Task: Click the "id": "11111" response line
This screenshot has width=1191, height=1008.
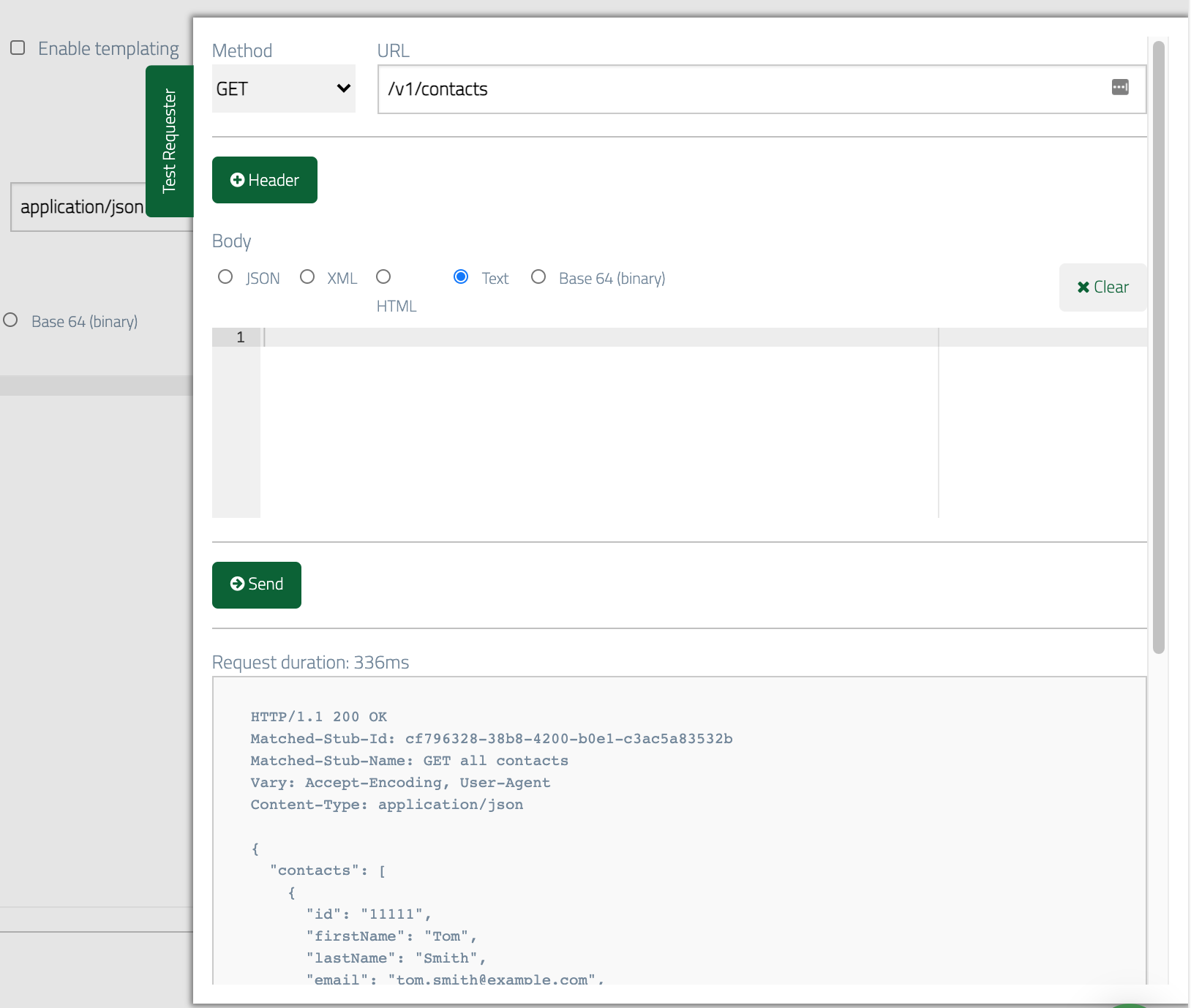Action: coord(369,914)
